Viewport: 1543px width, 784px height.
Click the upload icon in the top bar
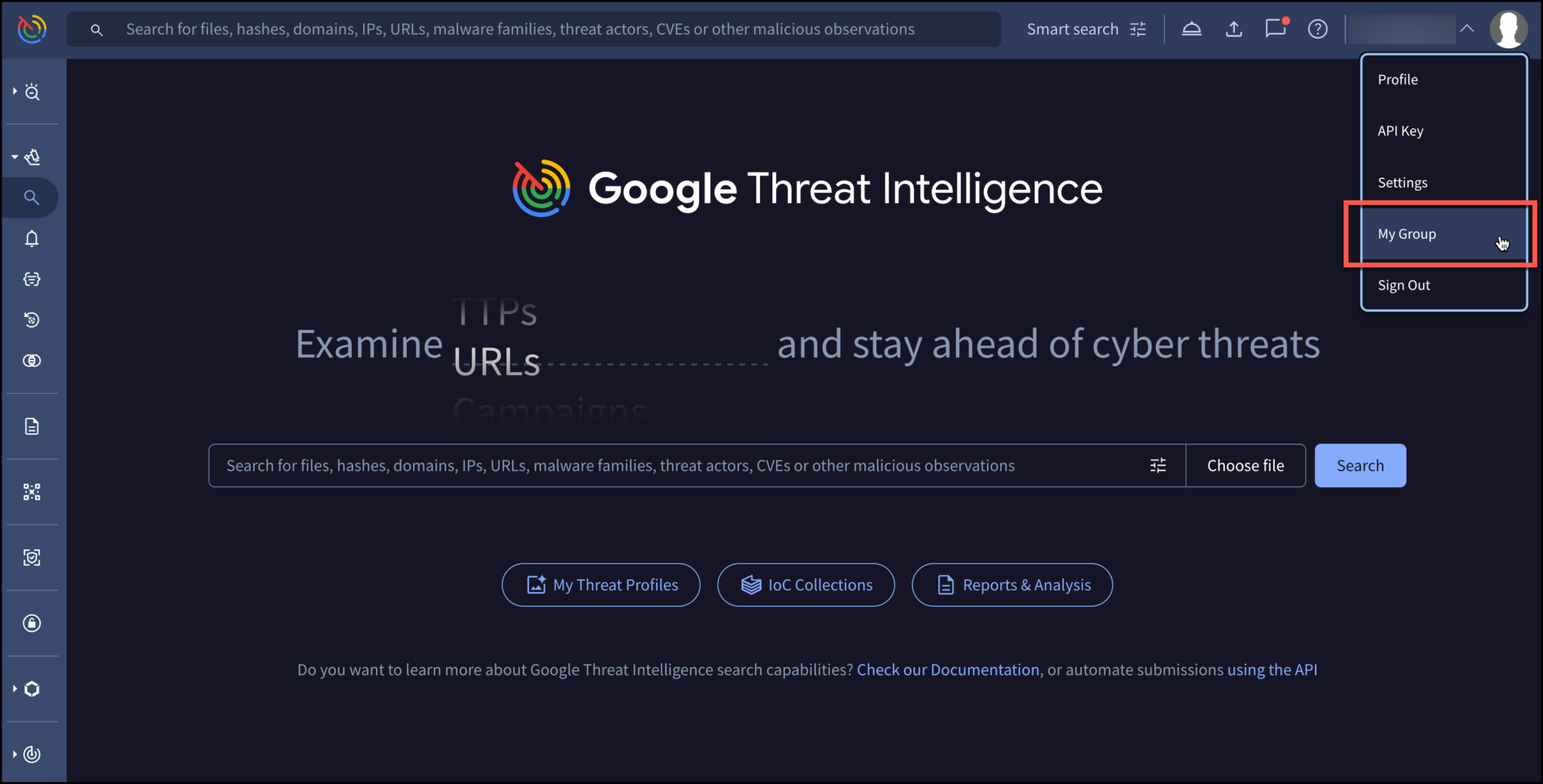(1234, 29)
